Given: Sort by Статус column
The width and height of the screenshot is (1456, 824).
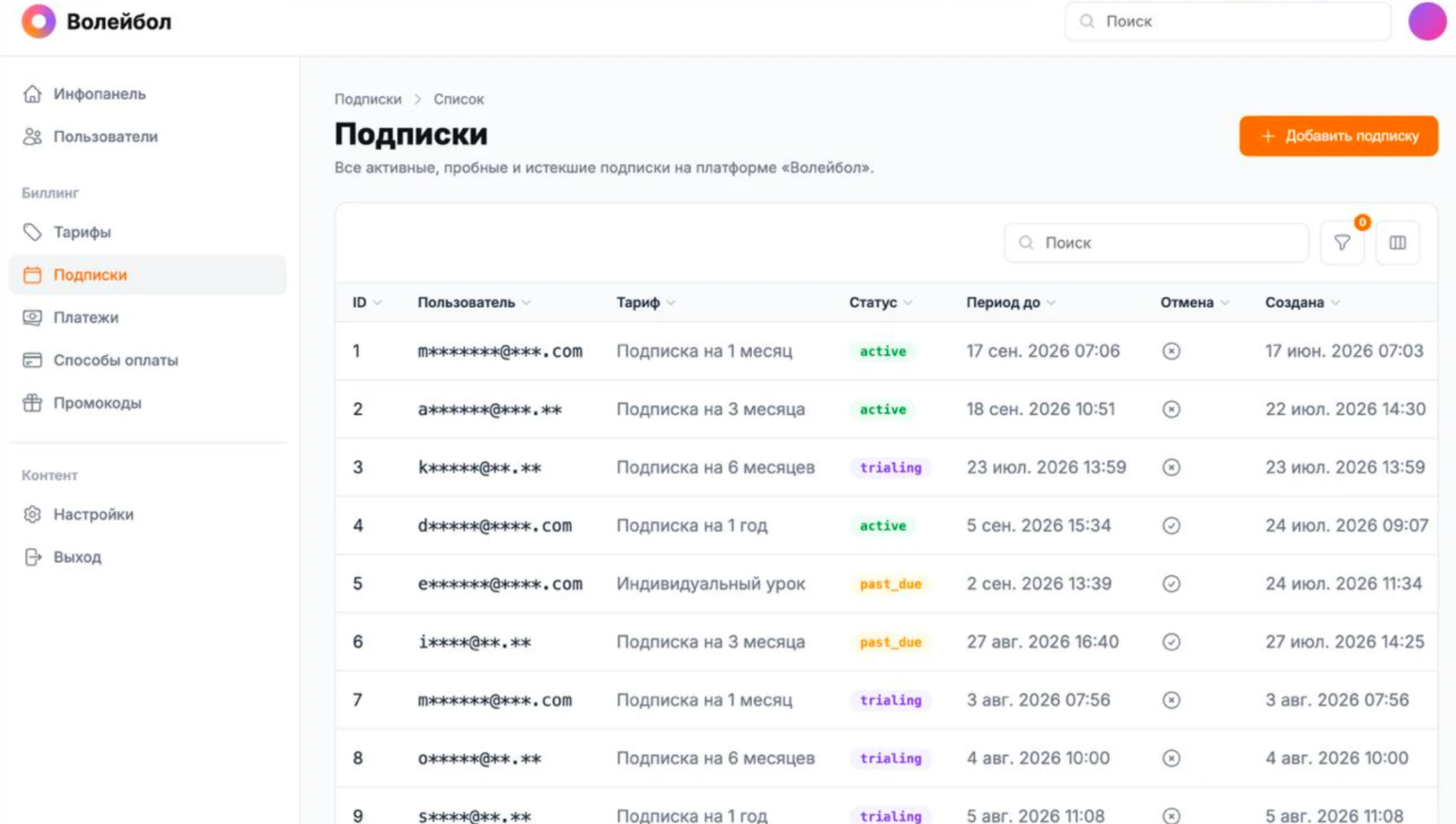Looking at the screenshot, I should coord(880,303).
